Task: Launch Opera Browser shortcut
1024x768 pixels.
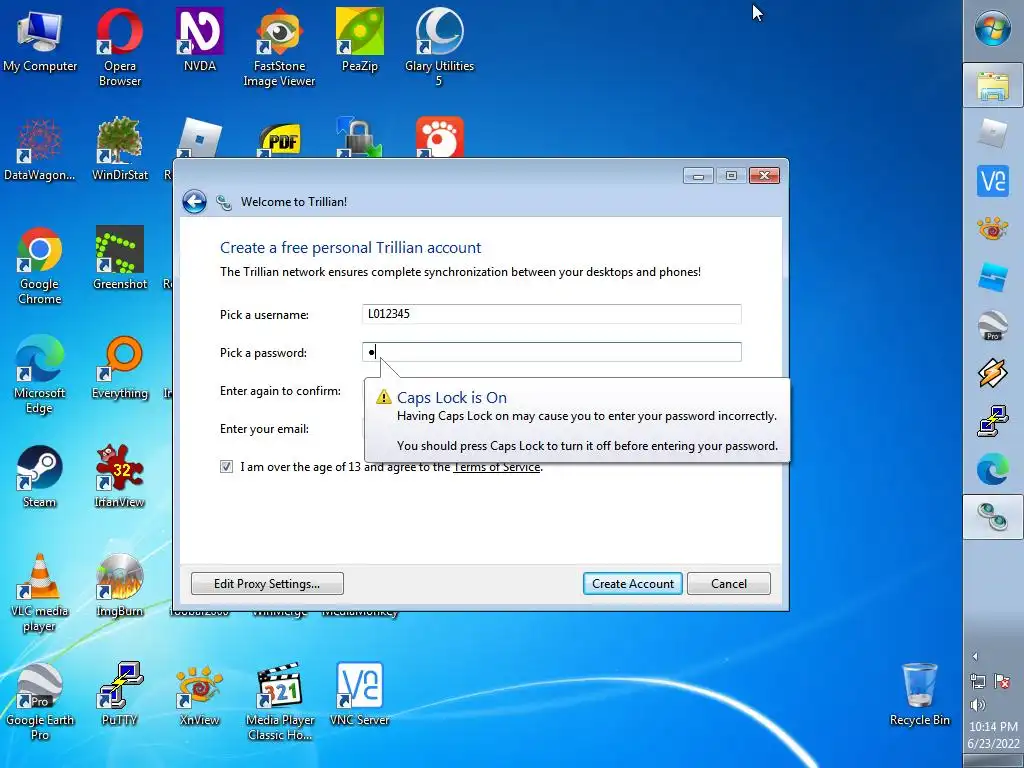Action: point(120,47)
